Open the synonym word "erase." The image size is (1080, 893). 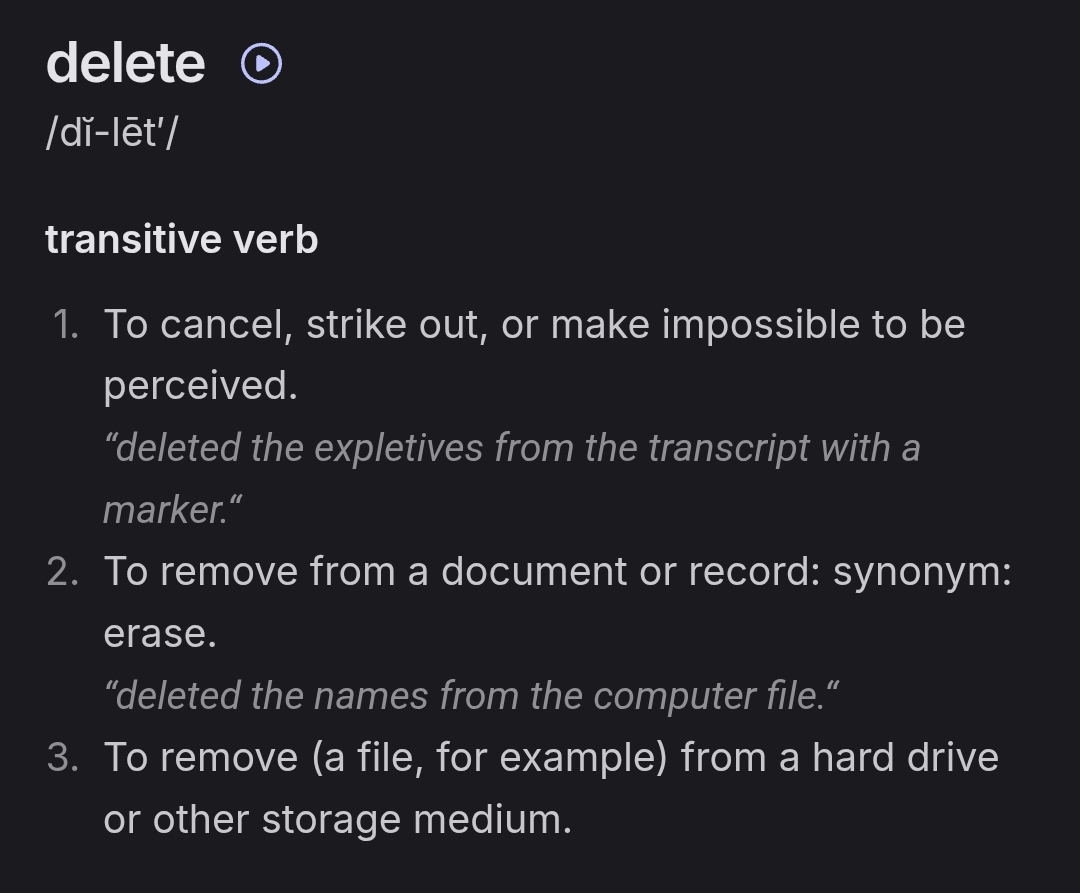coord(160,634)
